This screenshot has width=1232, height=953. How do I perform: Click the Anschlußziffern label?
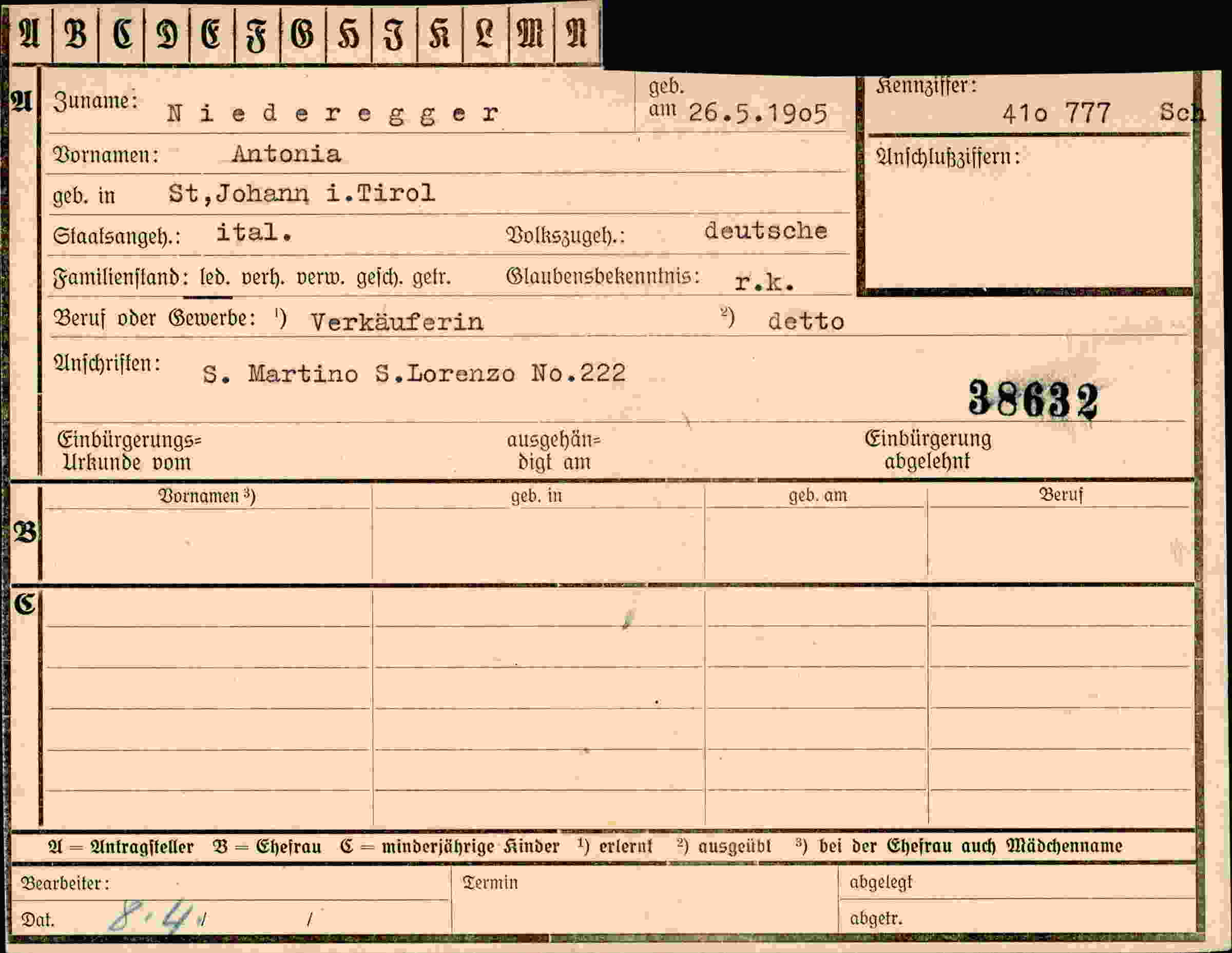click(x=948, y=157)
